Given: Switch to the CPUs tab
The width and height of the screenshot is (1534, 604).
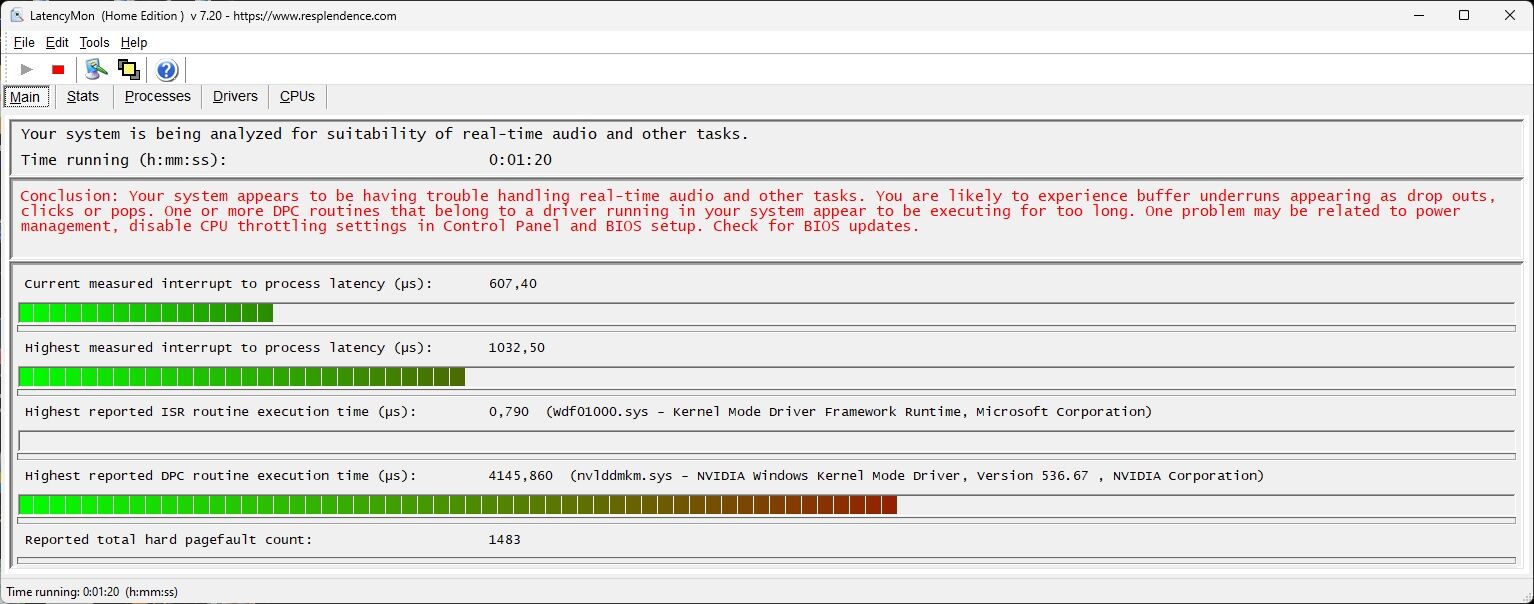Looking at the screenshot, I should 297,96.
